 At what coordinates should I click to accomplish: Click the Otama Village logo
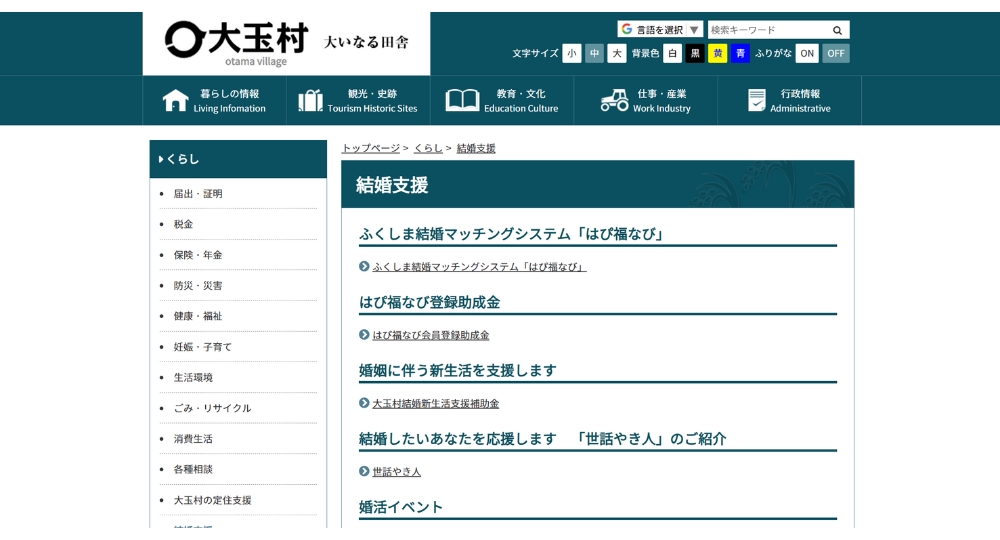click(x=236, y=43)
